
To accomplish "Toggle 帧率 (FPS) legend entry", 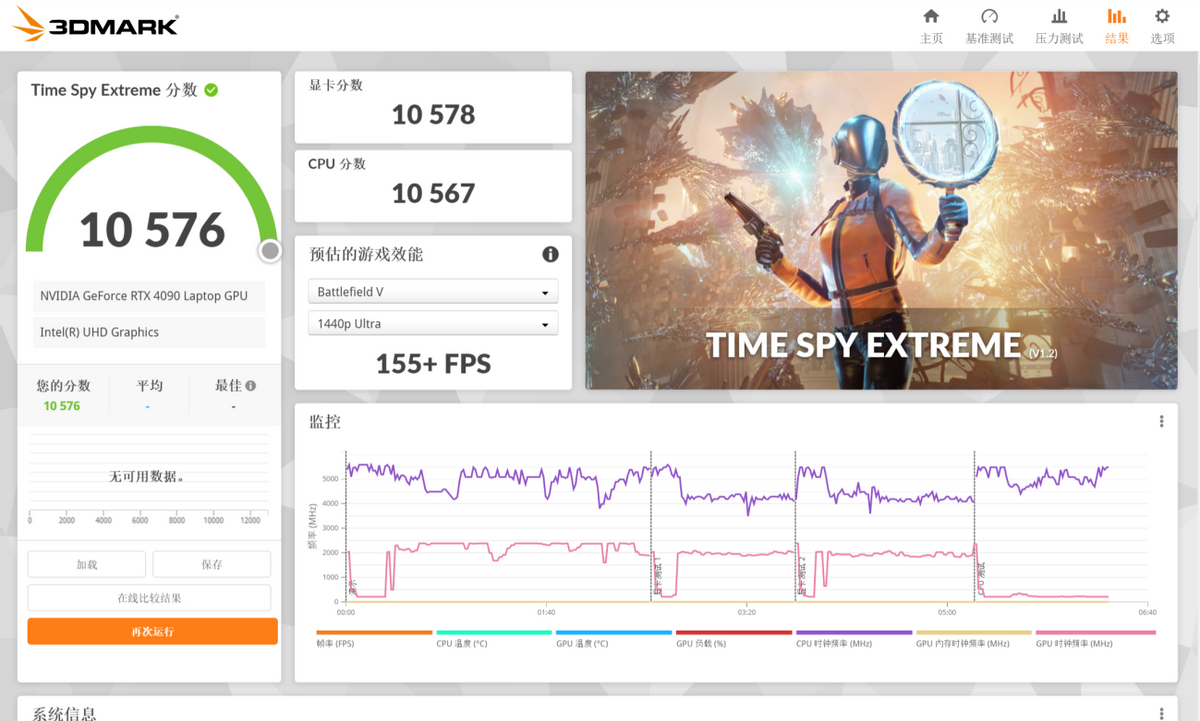I will tap(374, 639).
